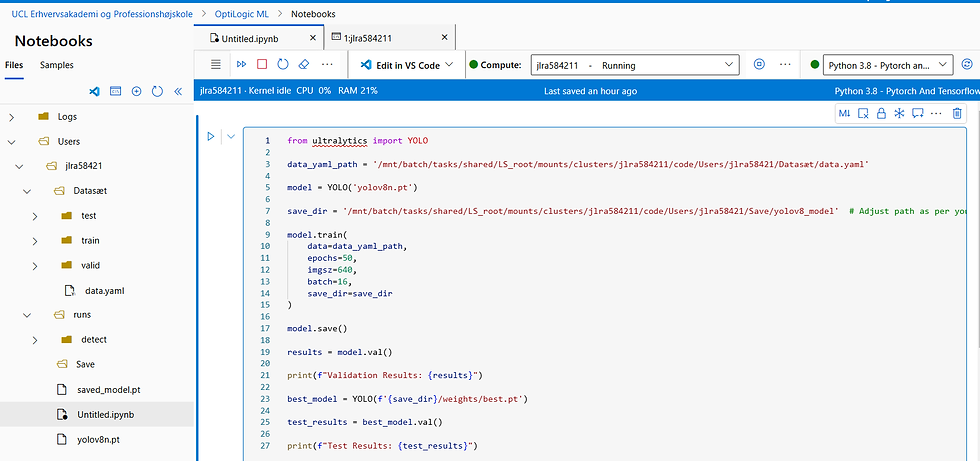Viewport: 980px width, 461px height.
Task: Close the 1:jlra584211 terminal tab
Action: [x=444, y=37]
